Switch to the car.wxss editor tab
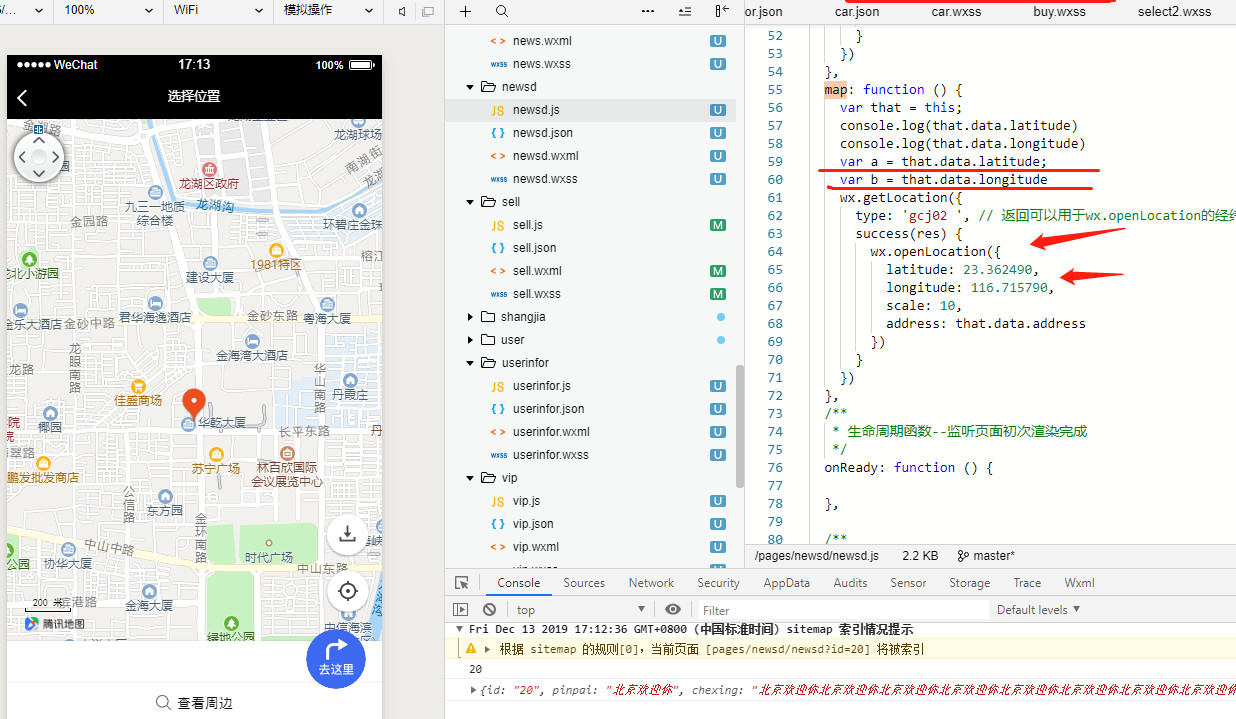 956,12
